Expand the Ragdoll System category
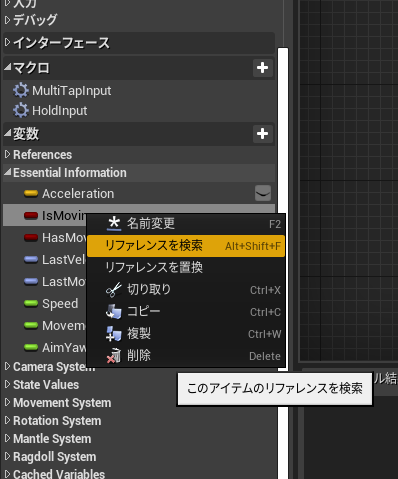 click(7, 457)
